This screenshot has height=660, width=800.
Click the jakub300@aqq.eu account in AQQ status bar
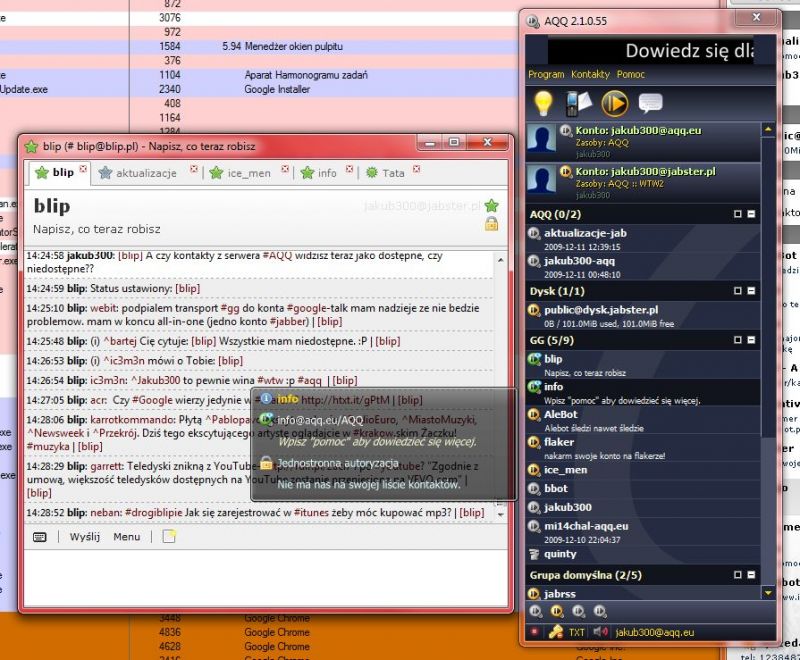tap(655, 632)
